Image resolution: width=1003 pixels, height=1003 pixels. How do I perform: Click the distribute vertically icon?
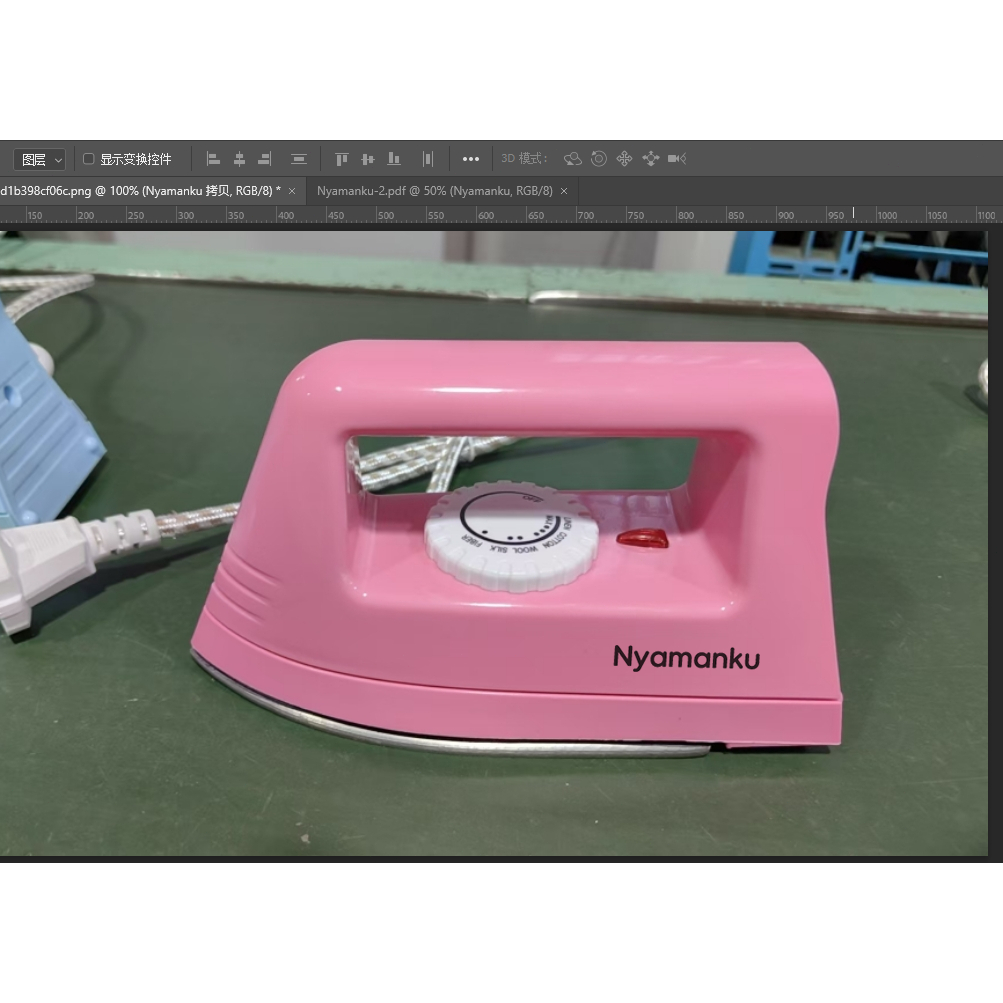pos(298,159)
